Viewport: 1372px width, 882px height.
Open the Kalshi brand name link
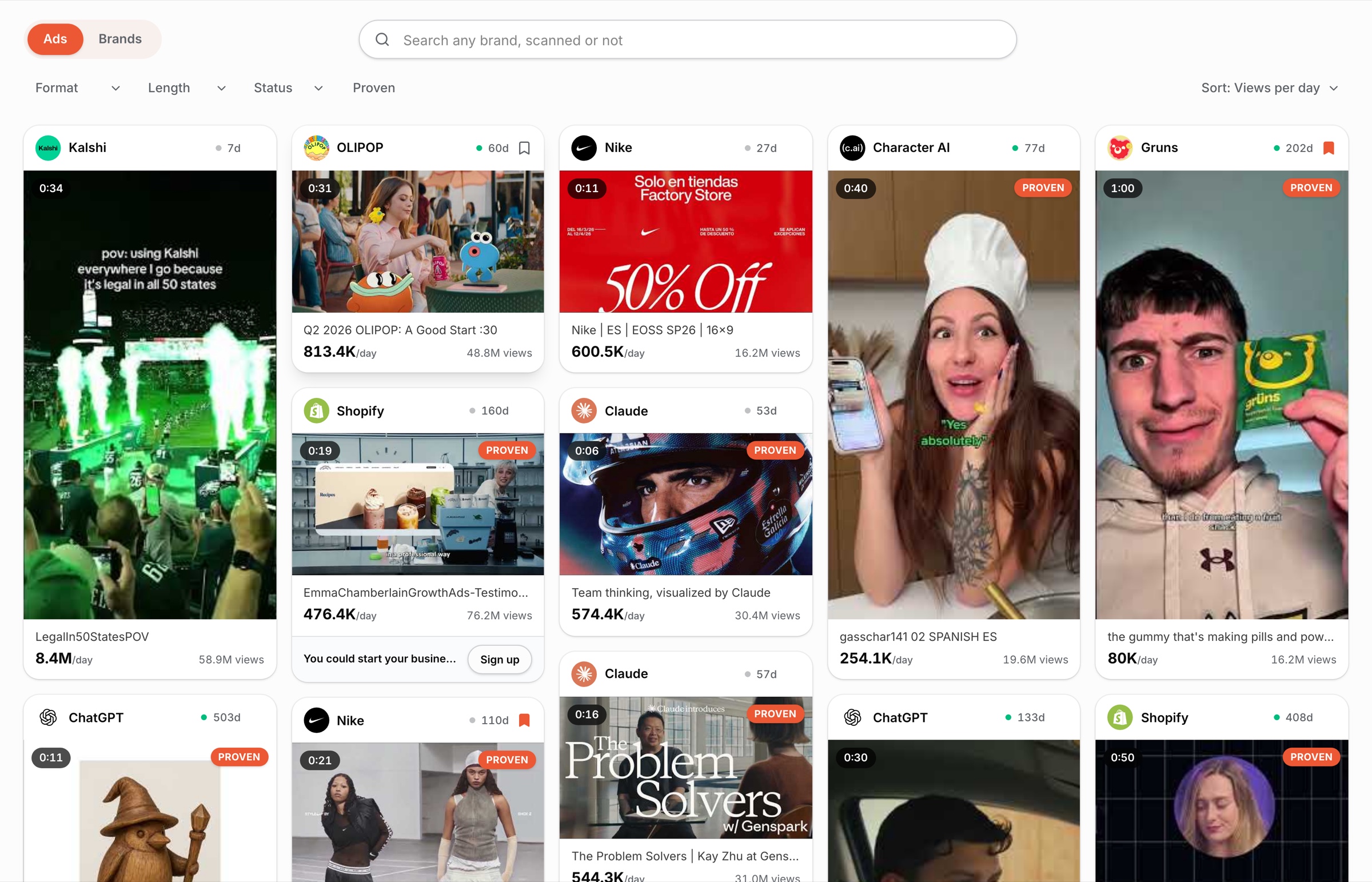87,148
